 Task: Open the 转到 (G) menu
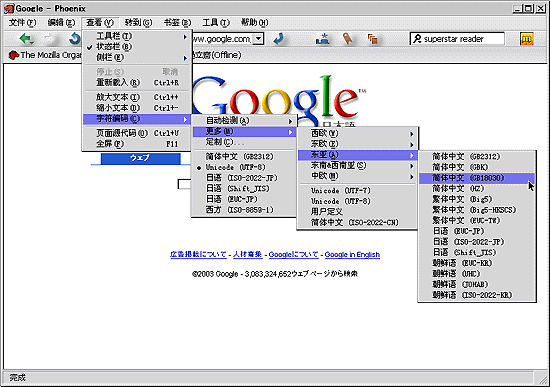(138, 23)
